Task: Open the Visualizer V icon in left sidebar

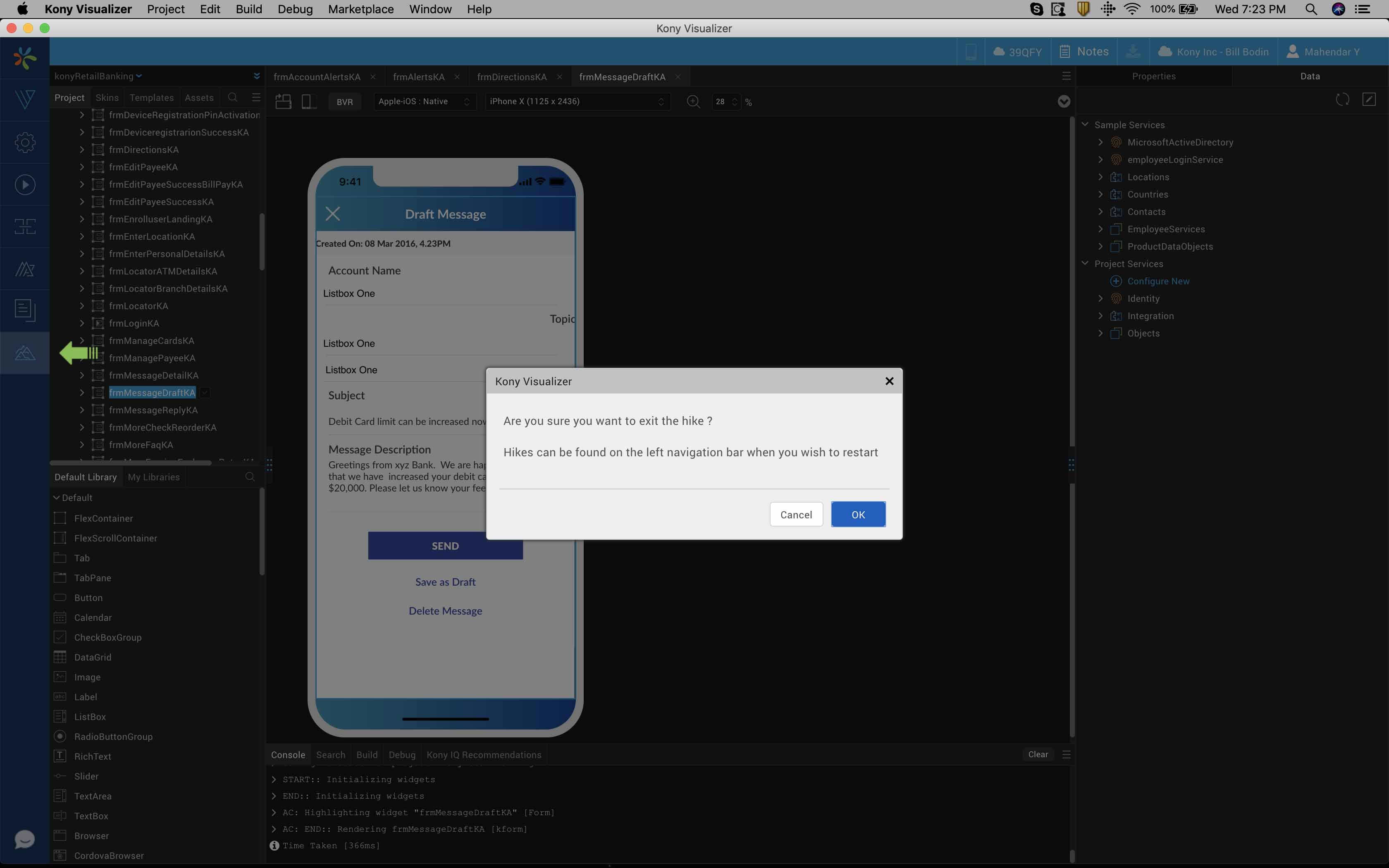Action: [x=25, y=99]
